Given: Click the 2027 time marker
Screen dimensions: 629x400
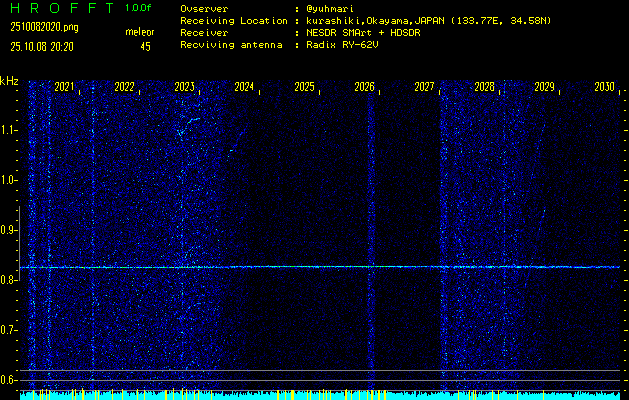Looking at the screenshot, I should pos(424,87).
